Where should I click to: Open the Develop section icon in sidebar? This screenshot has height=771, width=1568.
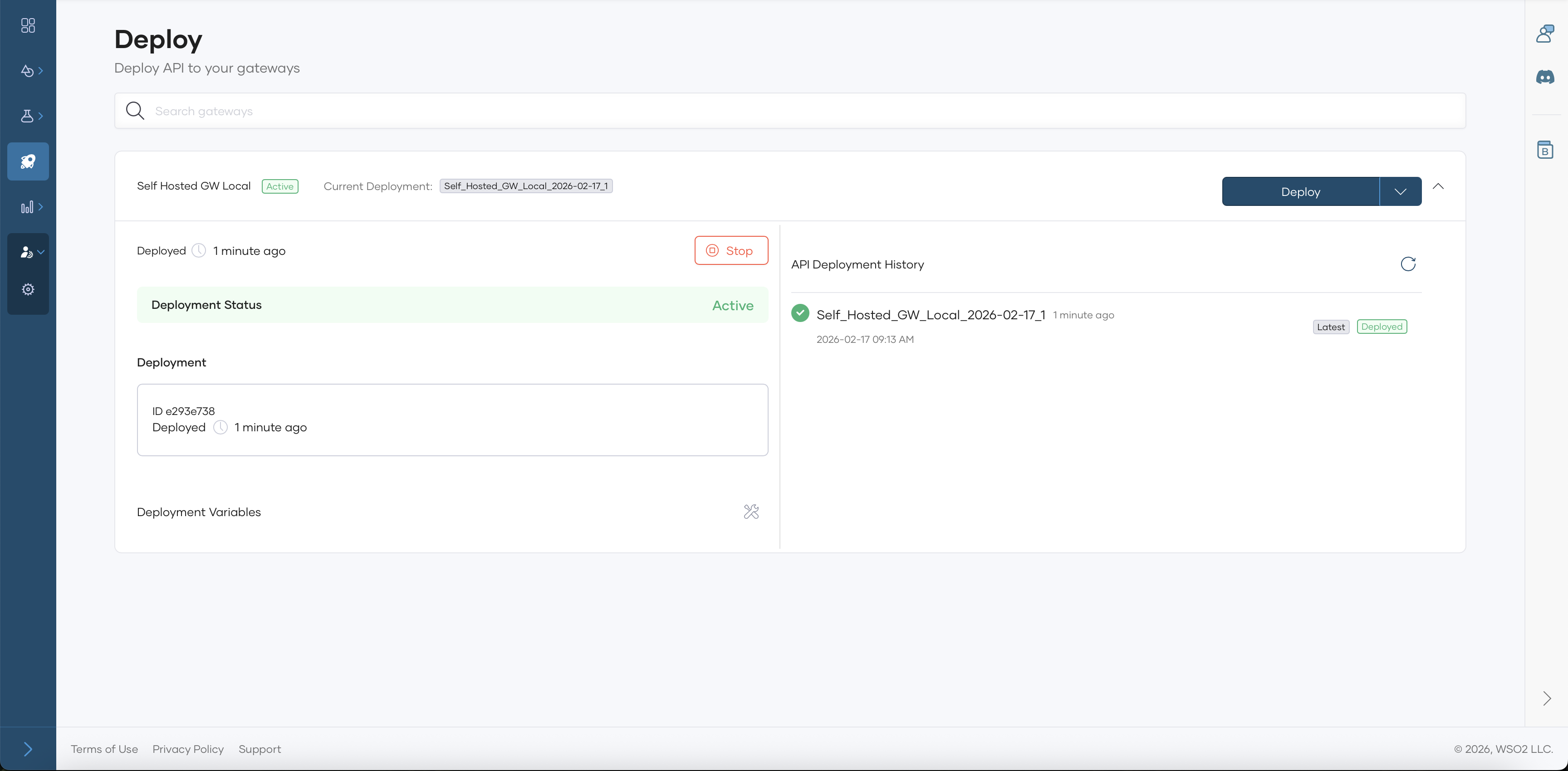pos(28,71)
